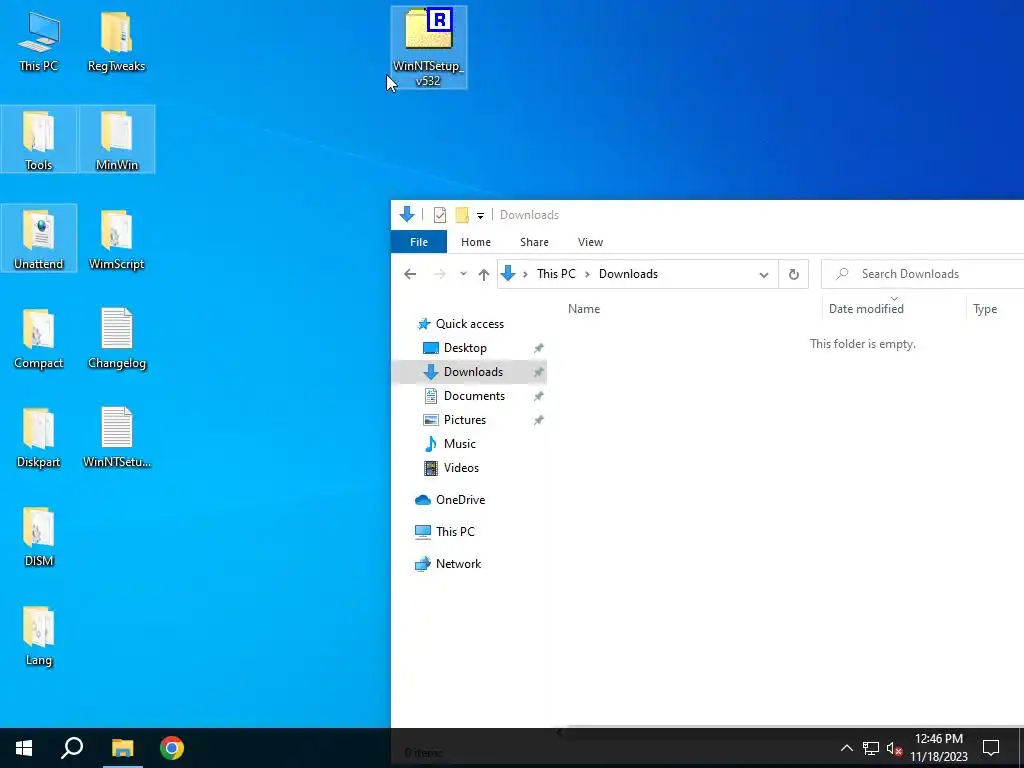This screenshot has height=768, width=1024.
Task: Open the File tab in Explorer
Action: point(419,242)
